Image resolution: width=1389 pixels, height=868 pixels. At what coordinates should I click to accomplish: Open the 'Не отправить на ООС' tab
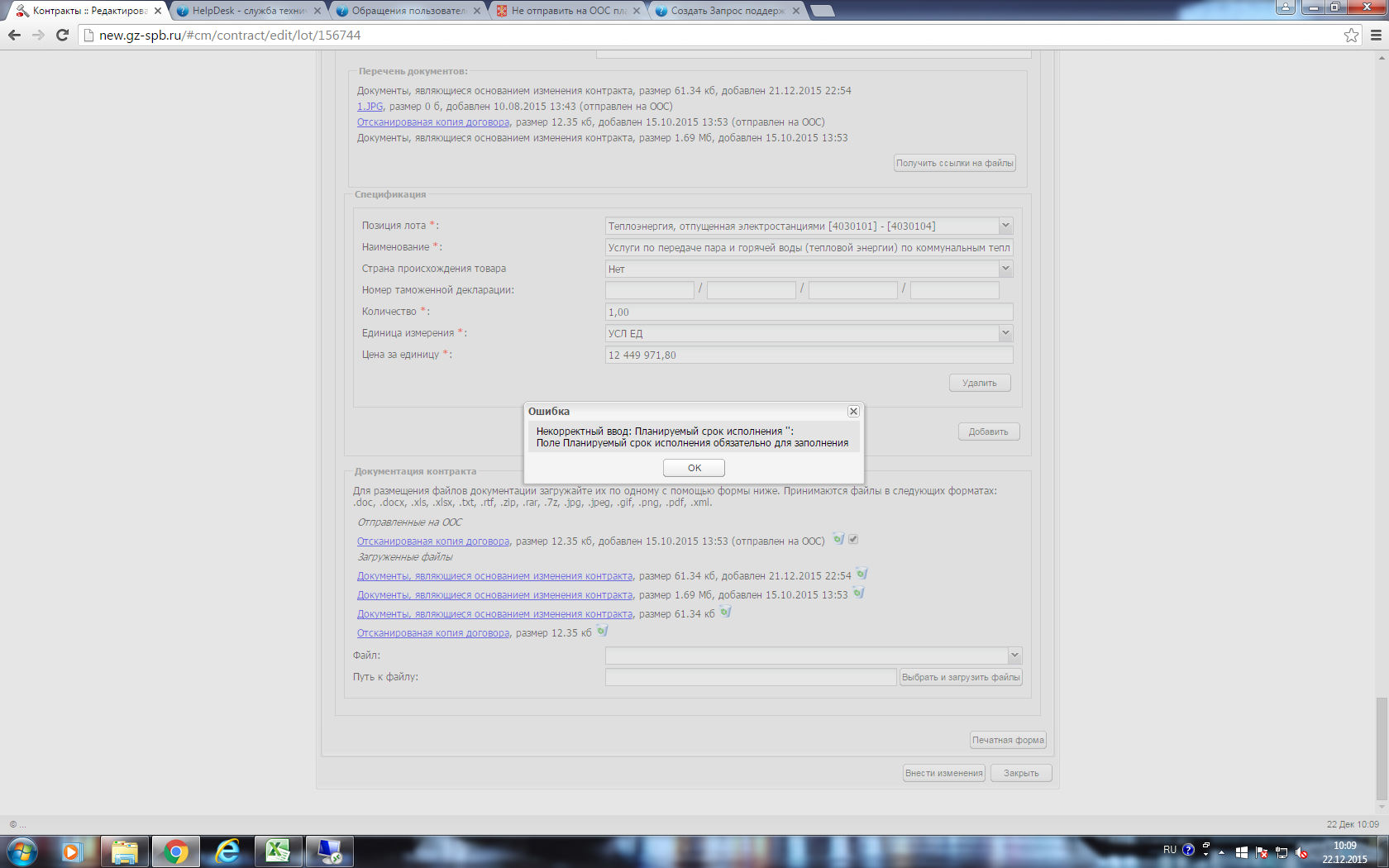[568, 11]
